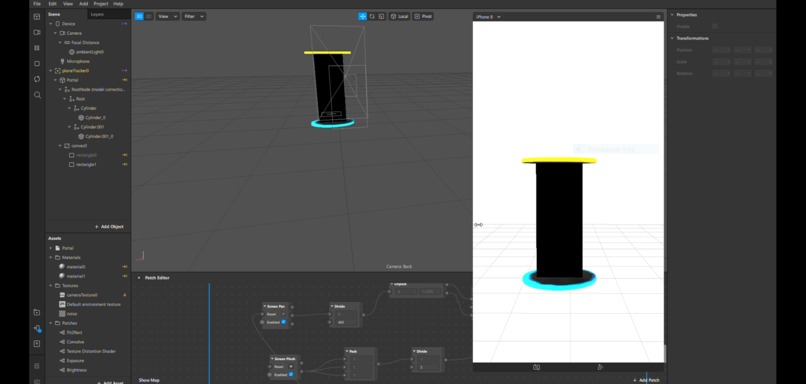Open the File menu
806x384 pixels.
tap(37, 4)
